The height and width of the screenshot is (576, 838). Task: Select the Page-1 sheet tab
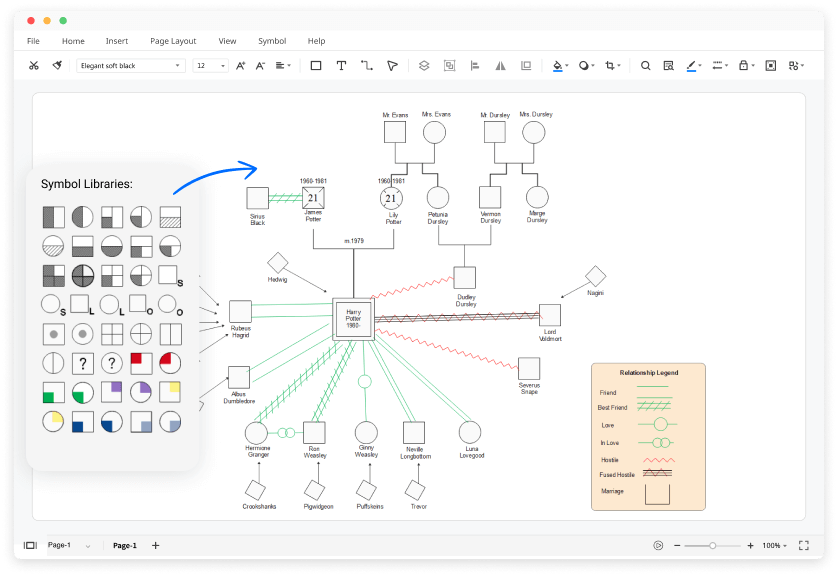(x=125, y=546)
